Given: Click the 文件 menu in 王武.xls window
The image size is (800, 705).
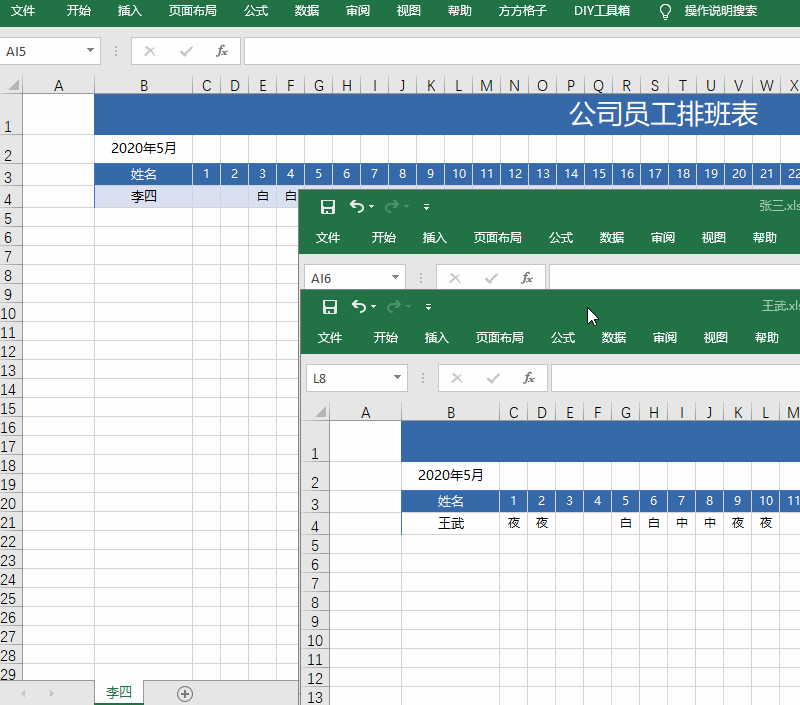Looking at the screenshot, I should (330, 338).
